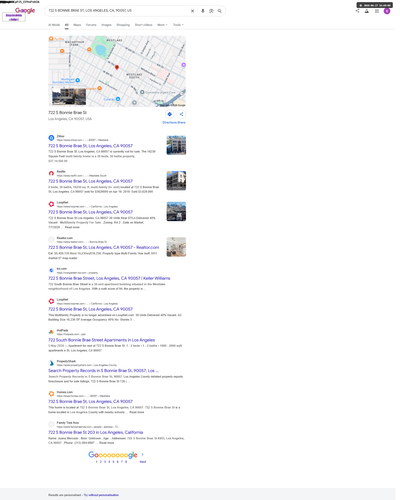
Task: Click the Google logo
Action: (x=25, y=10)
